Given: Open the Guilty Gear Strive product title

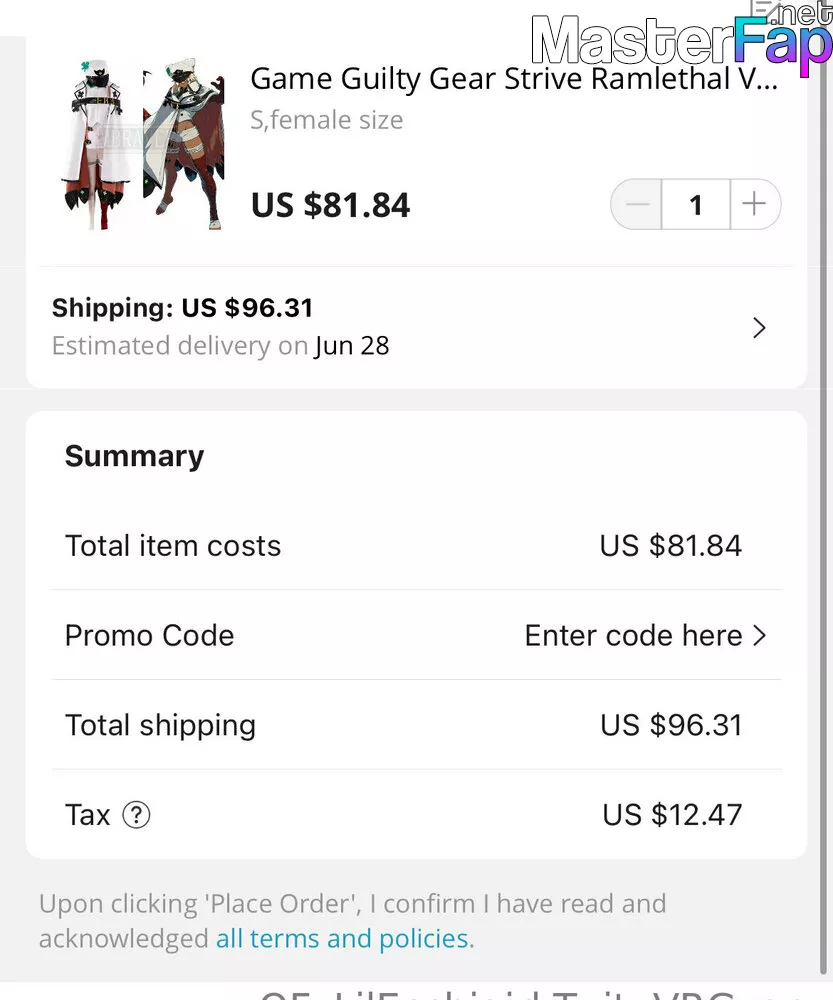Looking at the screenshot, I should coord(514,80).
